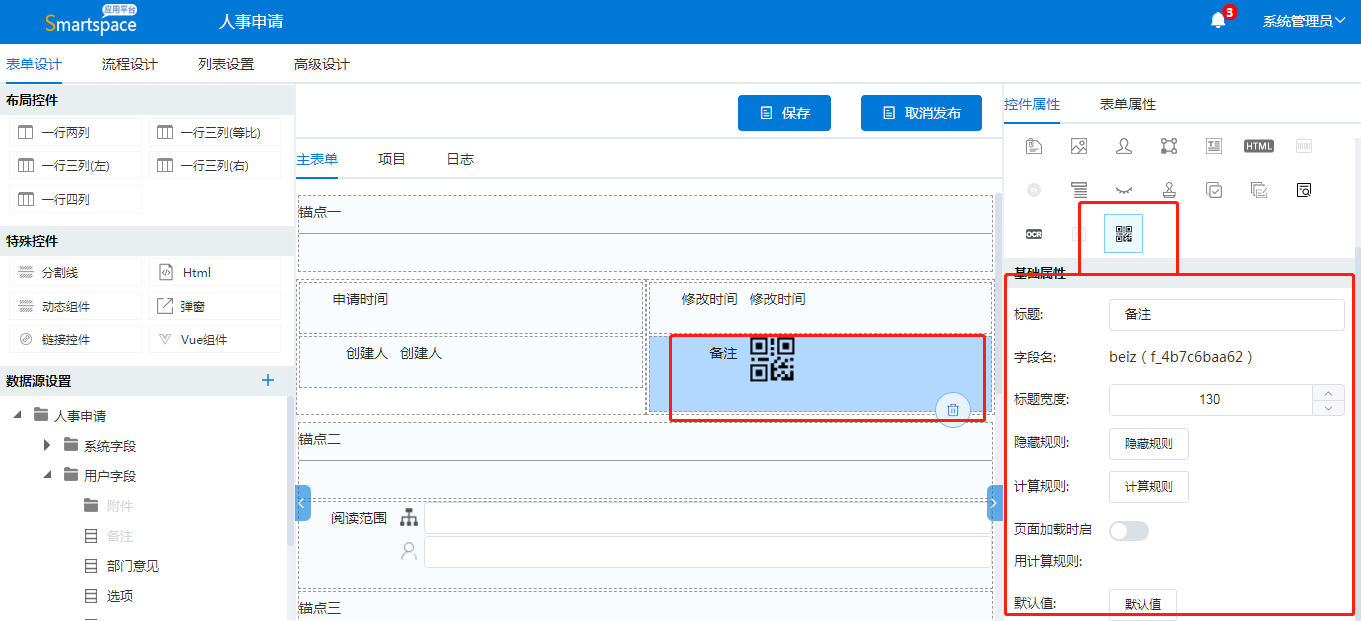The width and height of the screenshot is (1361, 621).
Task: Choose 一行三列(等比) layout control
Action: pos(215,132)
